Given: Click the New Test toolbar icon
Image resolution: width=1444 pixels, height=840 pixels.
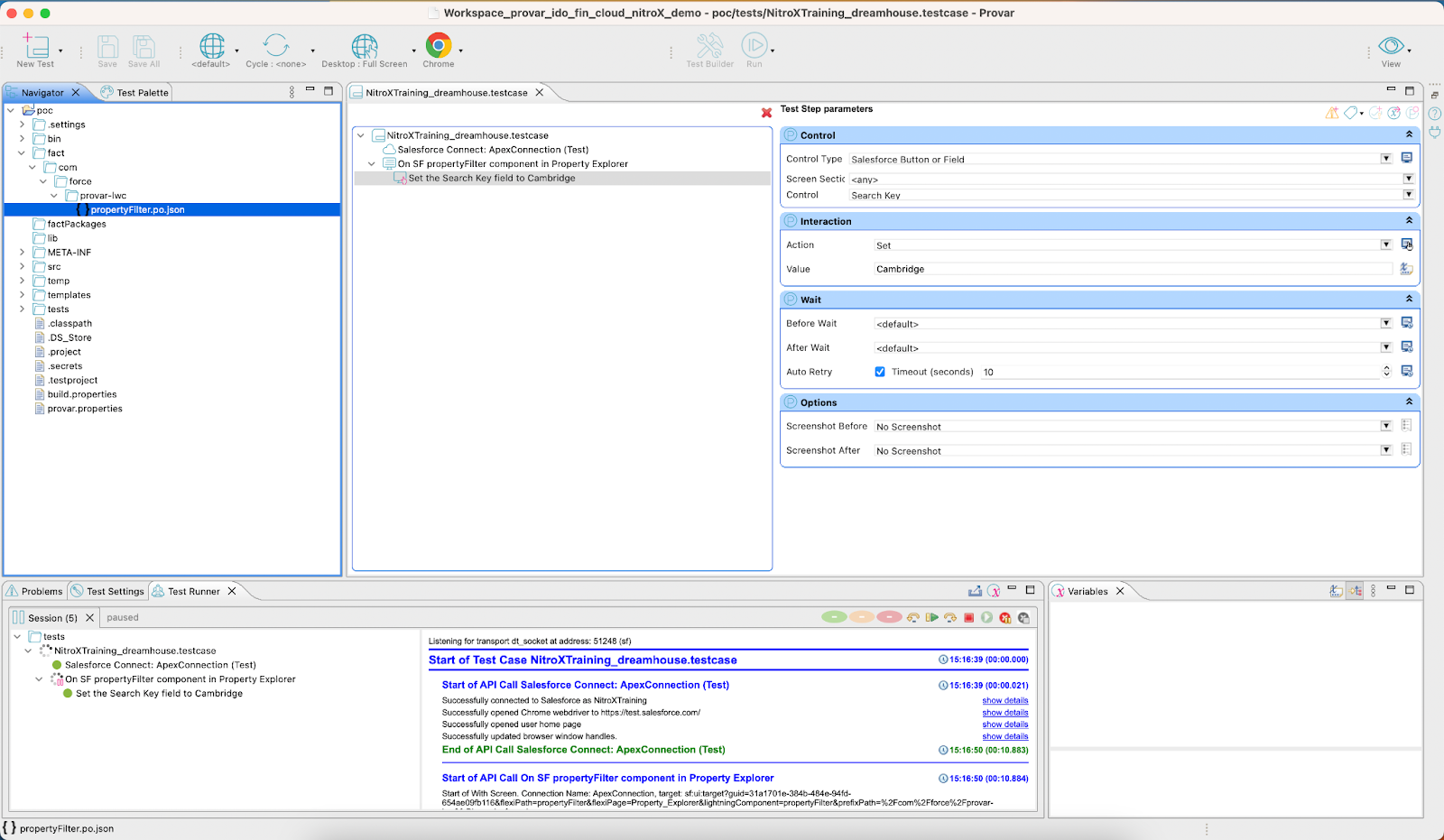Looking at the screenshot, I should [x=36, y=45].
